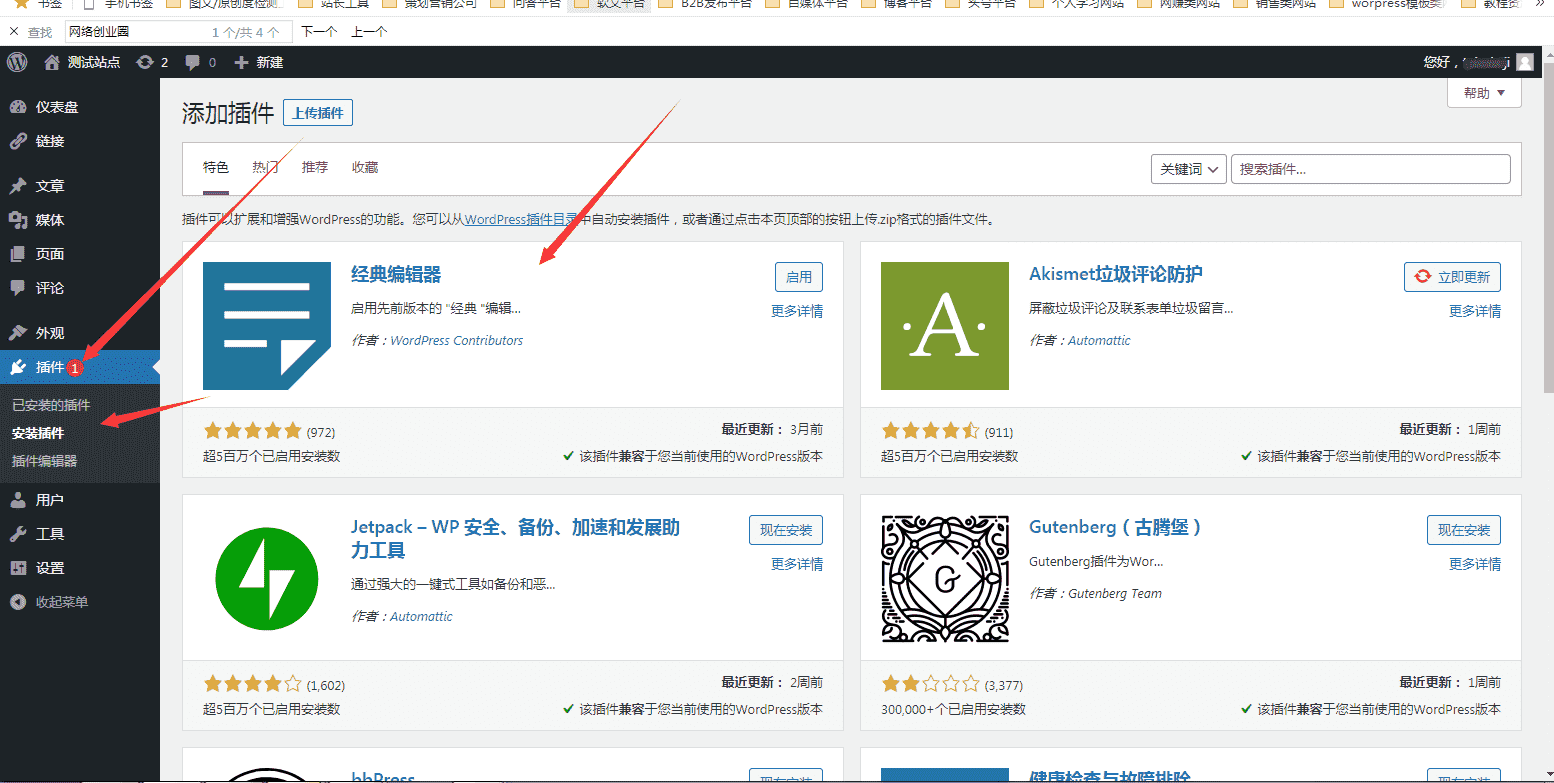Screen dimensions: 1554x783
Task: Open the 插件 plugins menu
Action: point(80,367)
